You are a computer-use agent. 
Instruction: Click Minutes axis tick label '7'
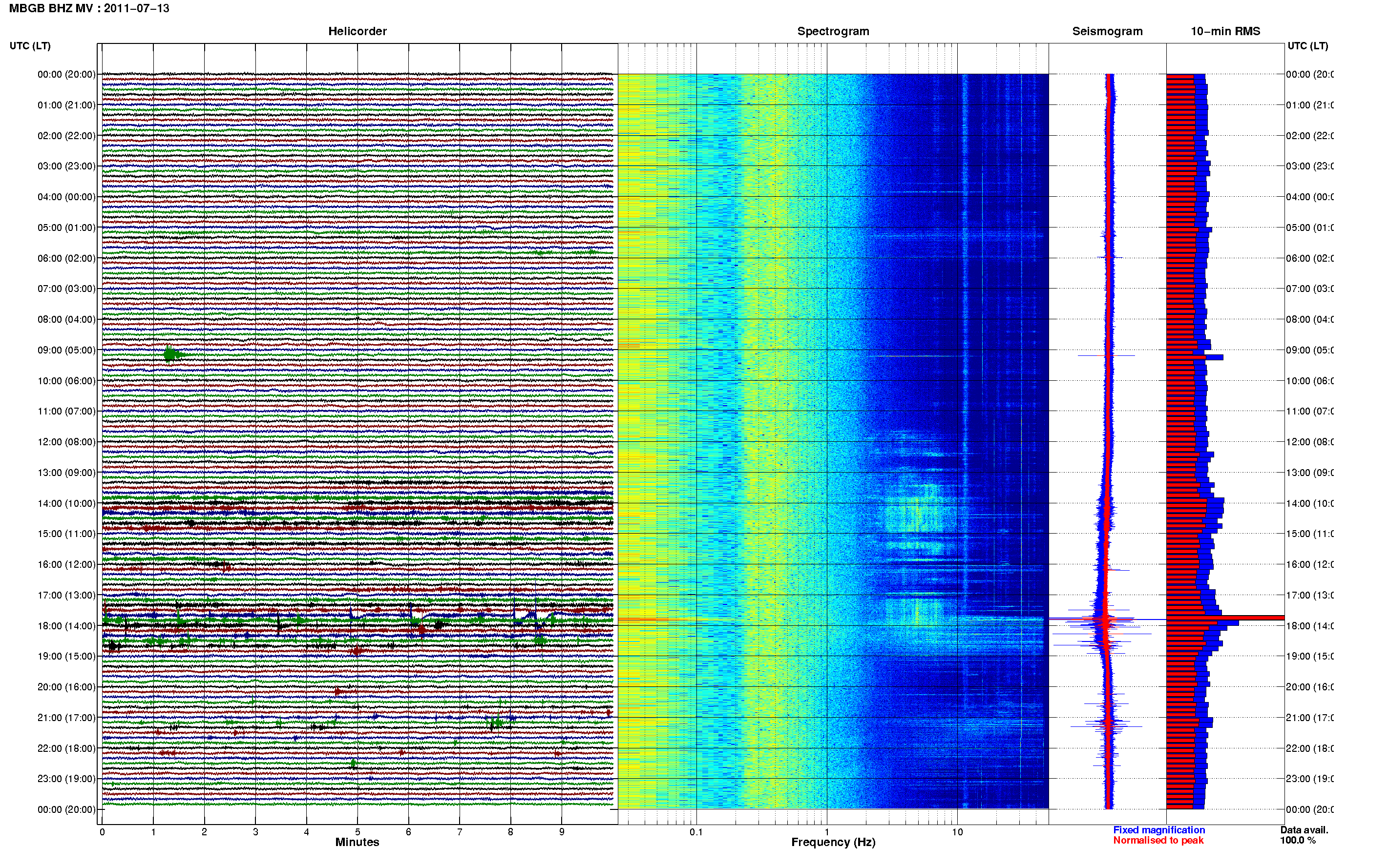[x=460, y=832]
